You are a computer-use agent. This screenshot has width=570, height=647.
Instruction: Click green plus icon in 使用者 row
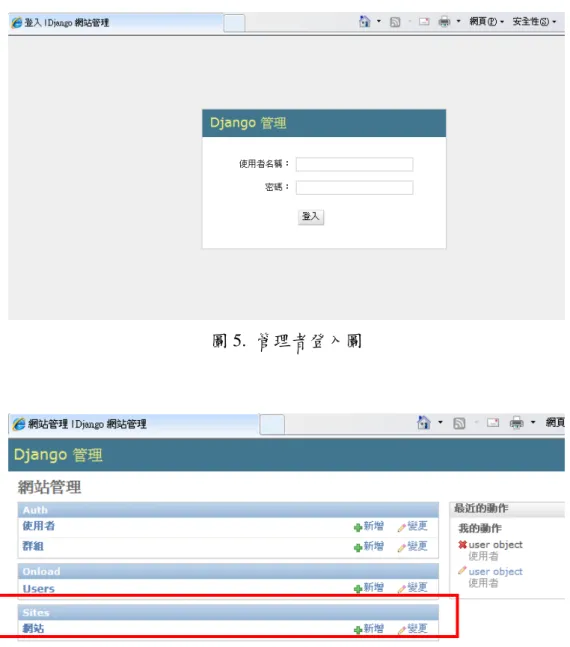point(358,528)
